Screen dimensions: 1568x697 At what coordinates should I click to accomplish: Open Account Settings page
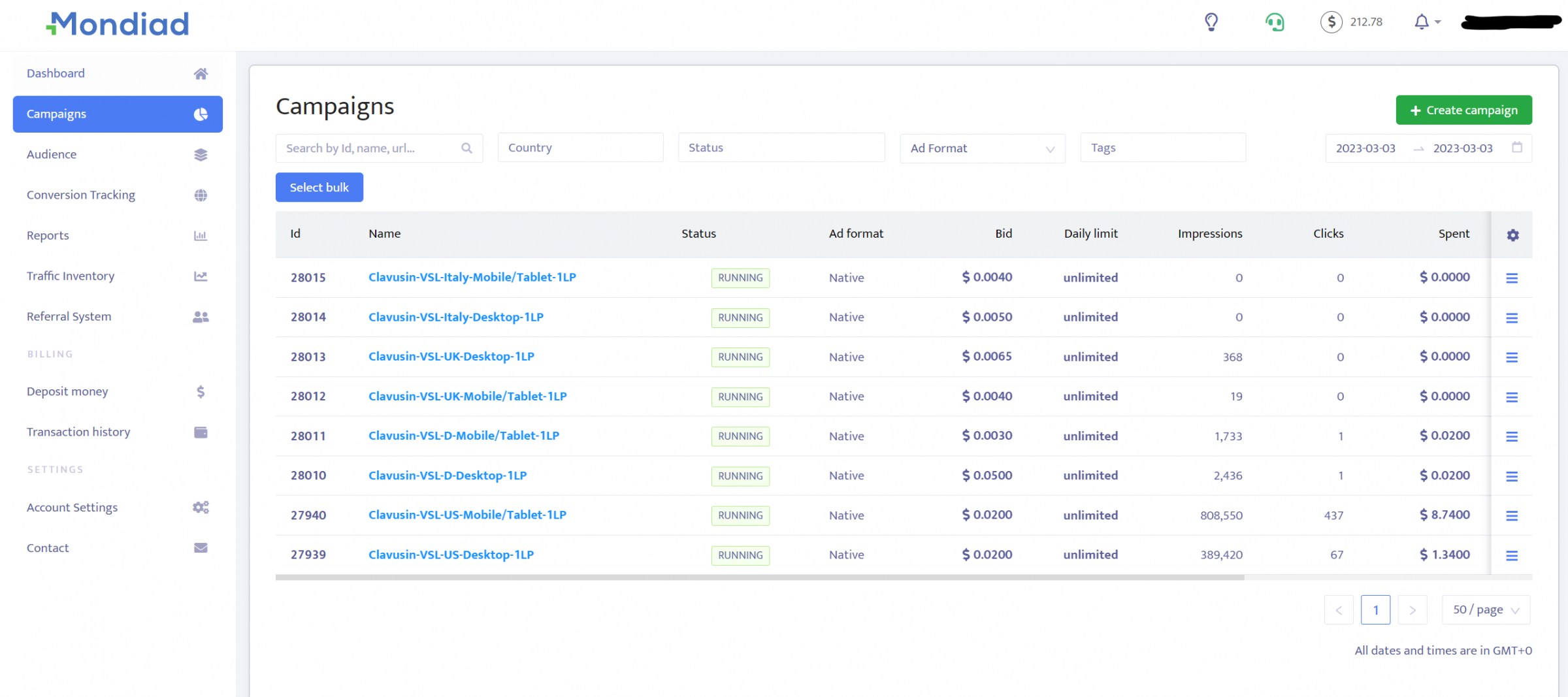(x=118, y=508)
